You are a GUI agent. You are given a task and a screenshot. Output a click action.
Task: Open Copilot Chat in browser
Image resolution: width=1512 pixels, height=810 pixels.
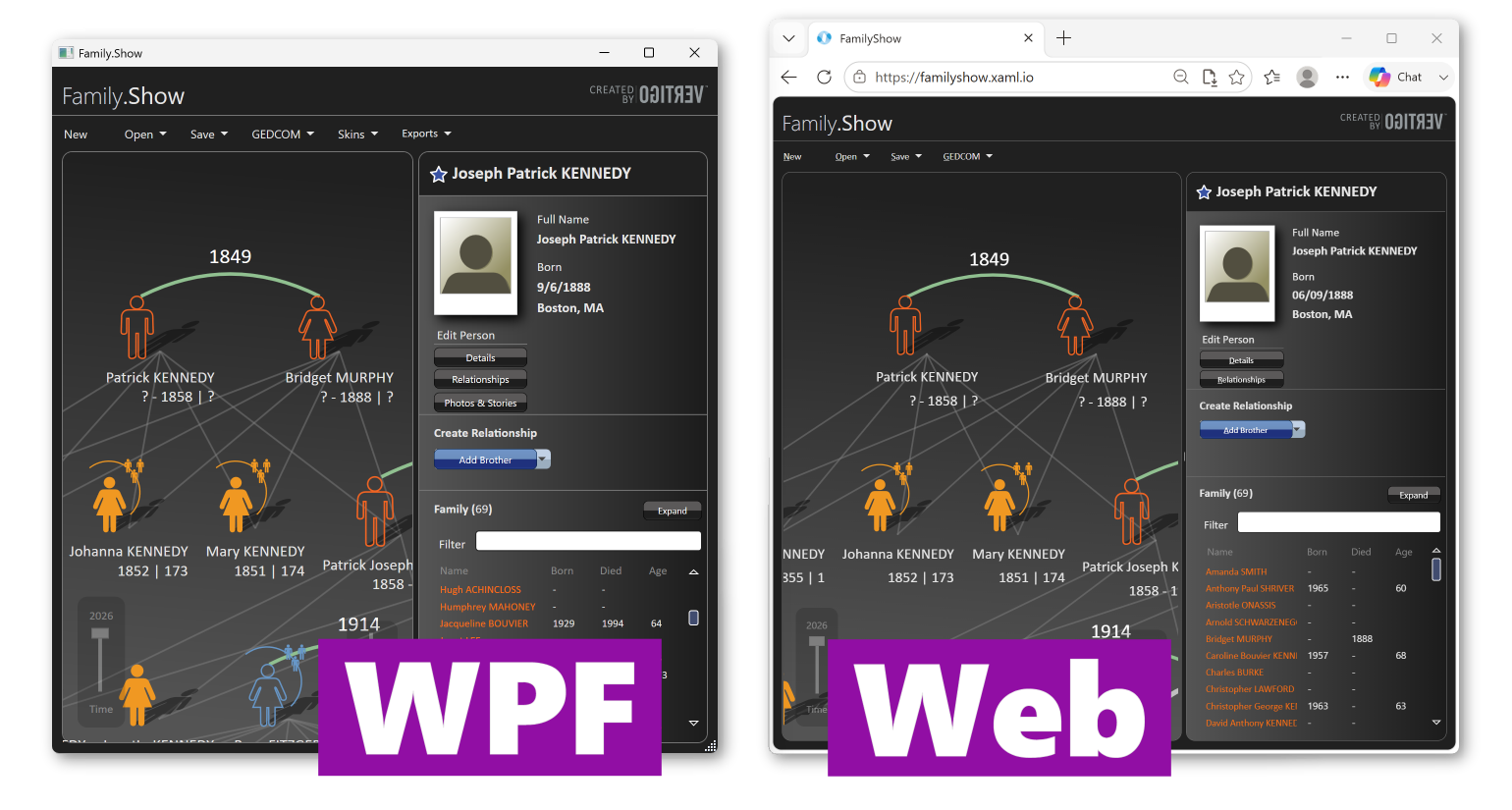pyautogui.click(x=1396, y=77)
